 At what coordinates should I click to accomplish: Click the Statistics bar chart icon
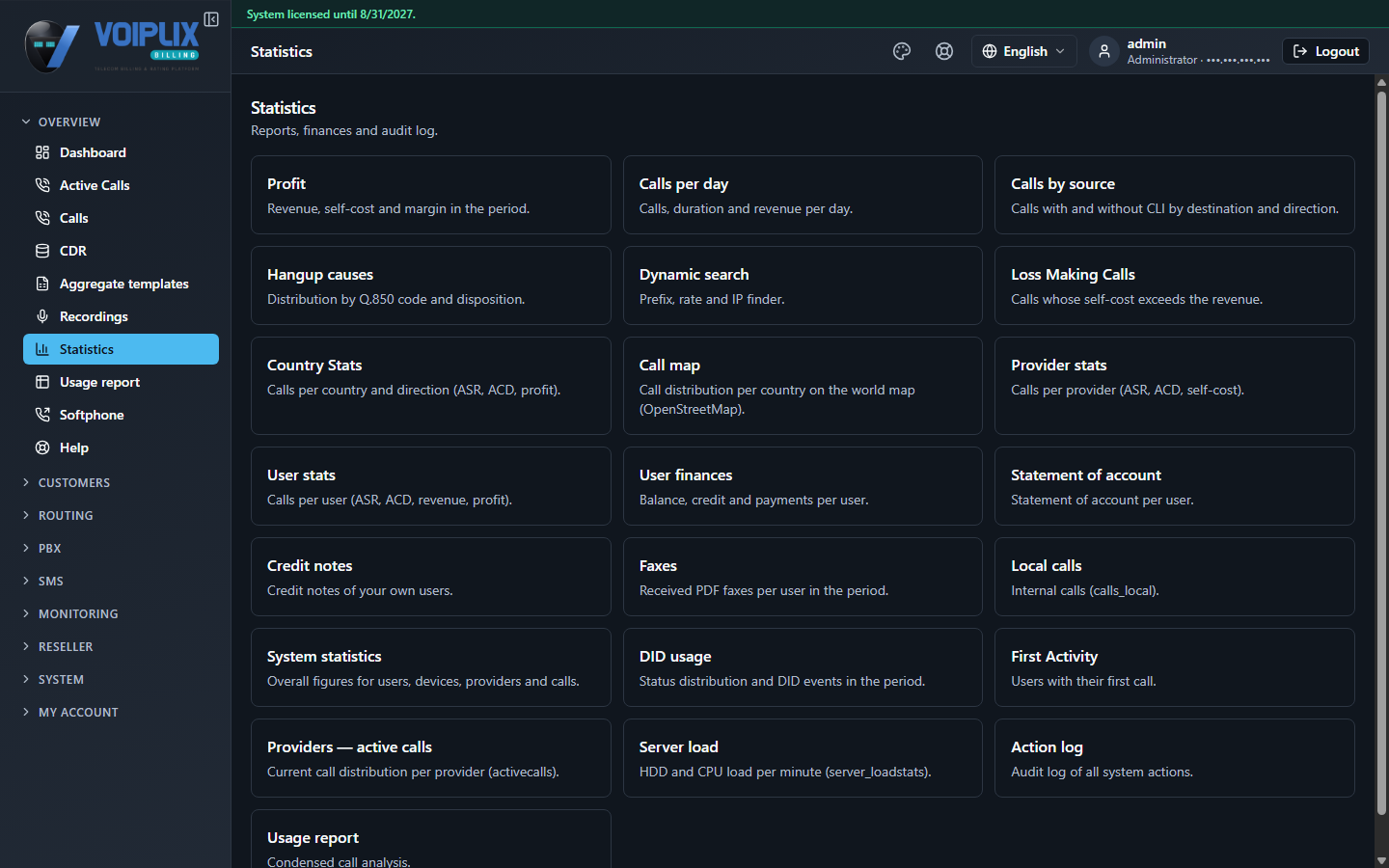click(42, 349)
